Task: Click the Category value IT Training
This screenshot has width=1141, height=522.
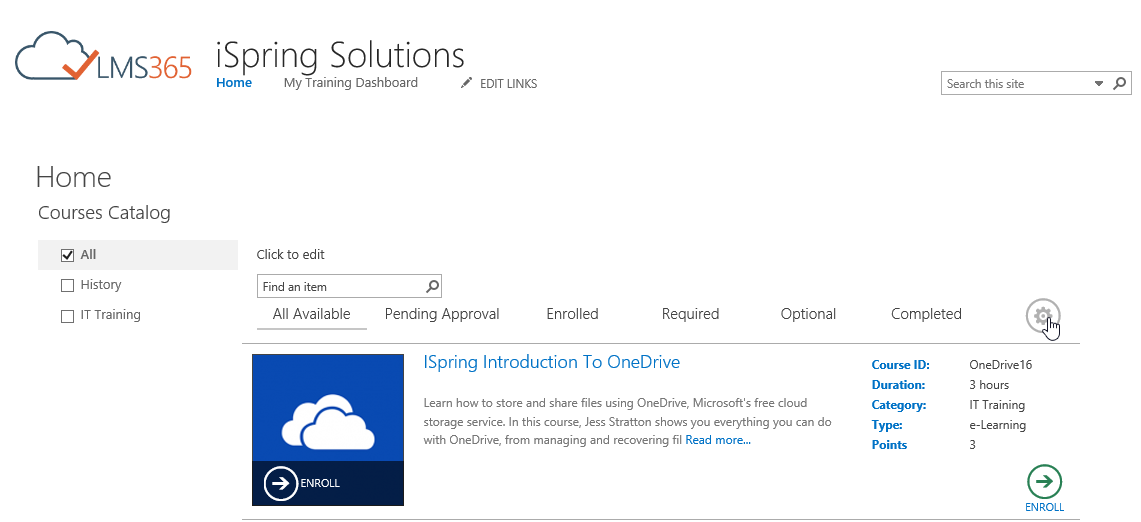Action: [x=997, y=405]
